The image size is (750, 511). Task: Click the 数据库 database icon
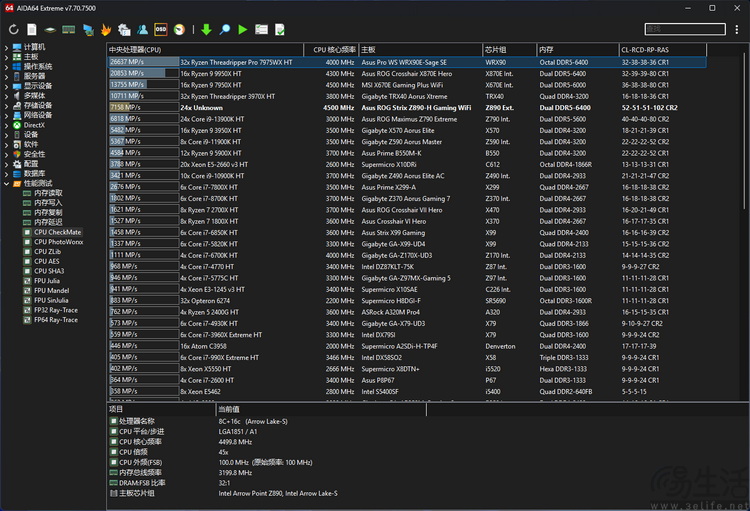[x=17, y=174]
